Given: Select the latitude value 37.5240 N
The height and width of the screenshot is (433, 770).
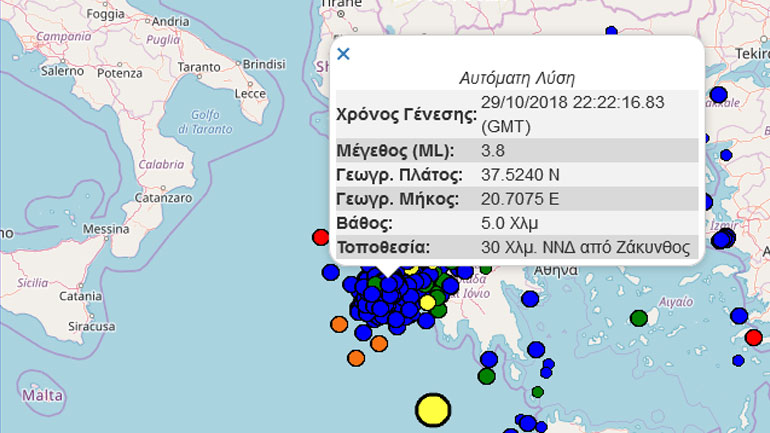Looking at the screenshot, I should [x=521, y=175].
